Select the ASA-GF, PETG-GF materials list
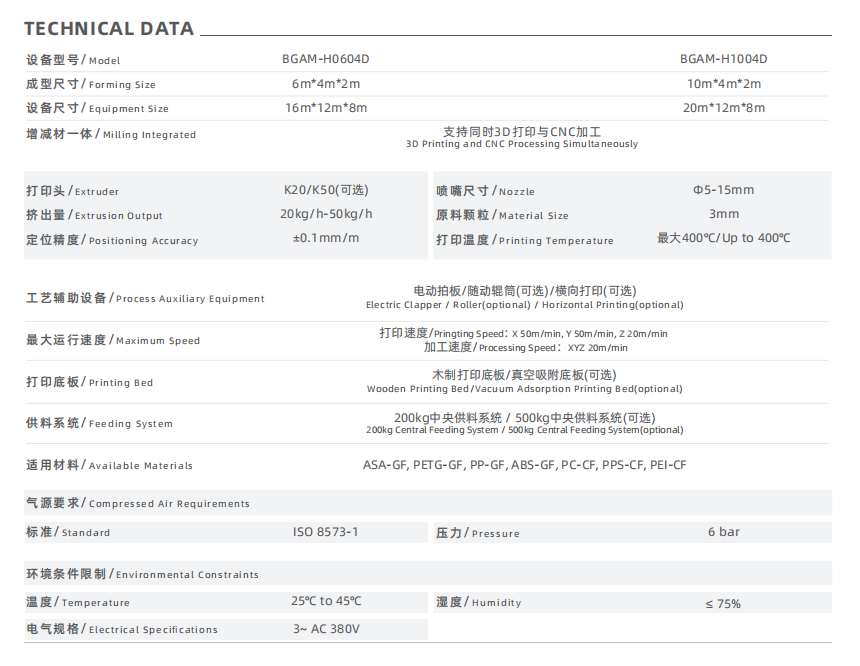The height and width of the screenshot is (666, 860). tap(525, 465)
